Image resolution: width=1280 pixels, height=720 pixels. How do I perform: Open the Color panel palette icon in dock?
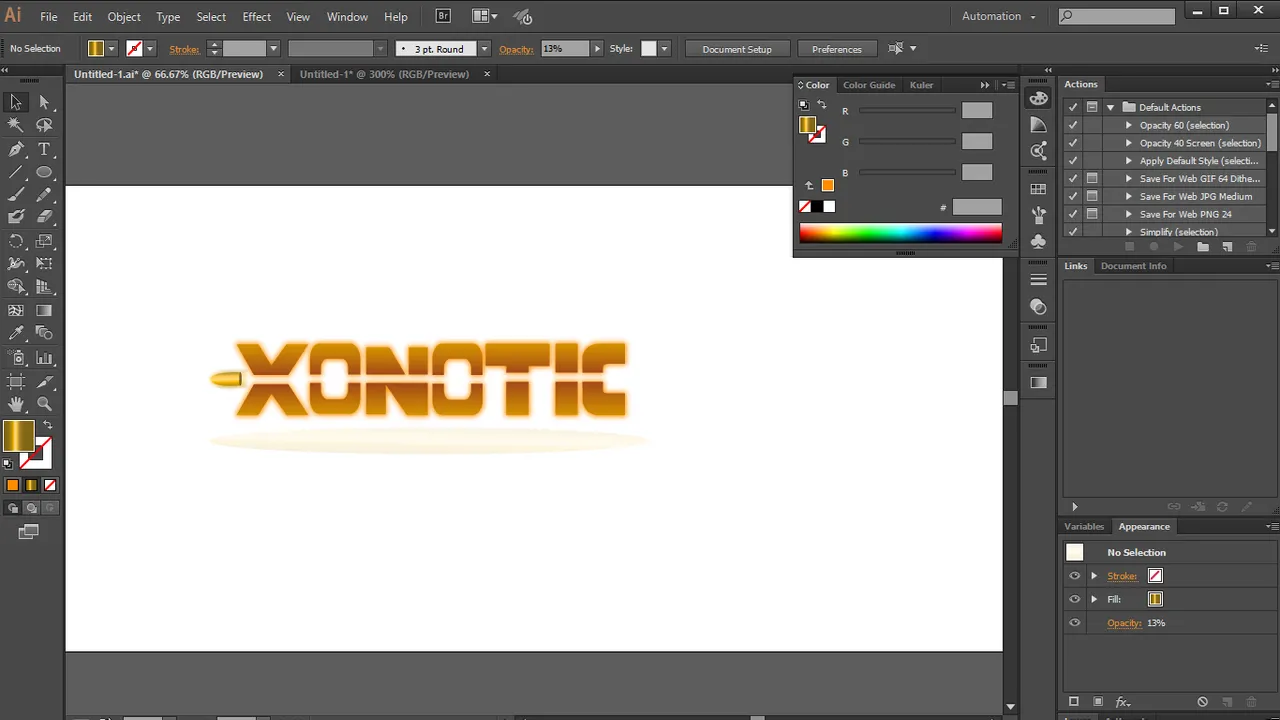click(1039, 98)
